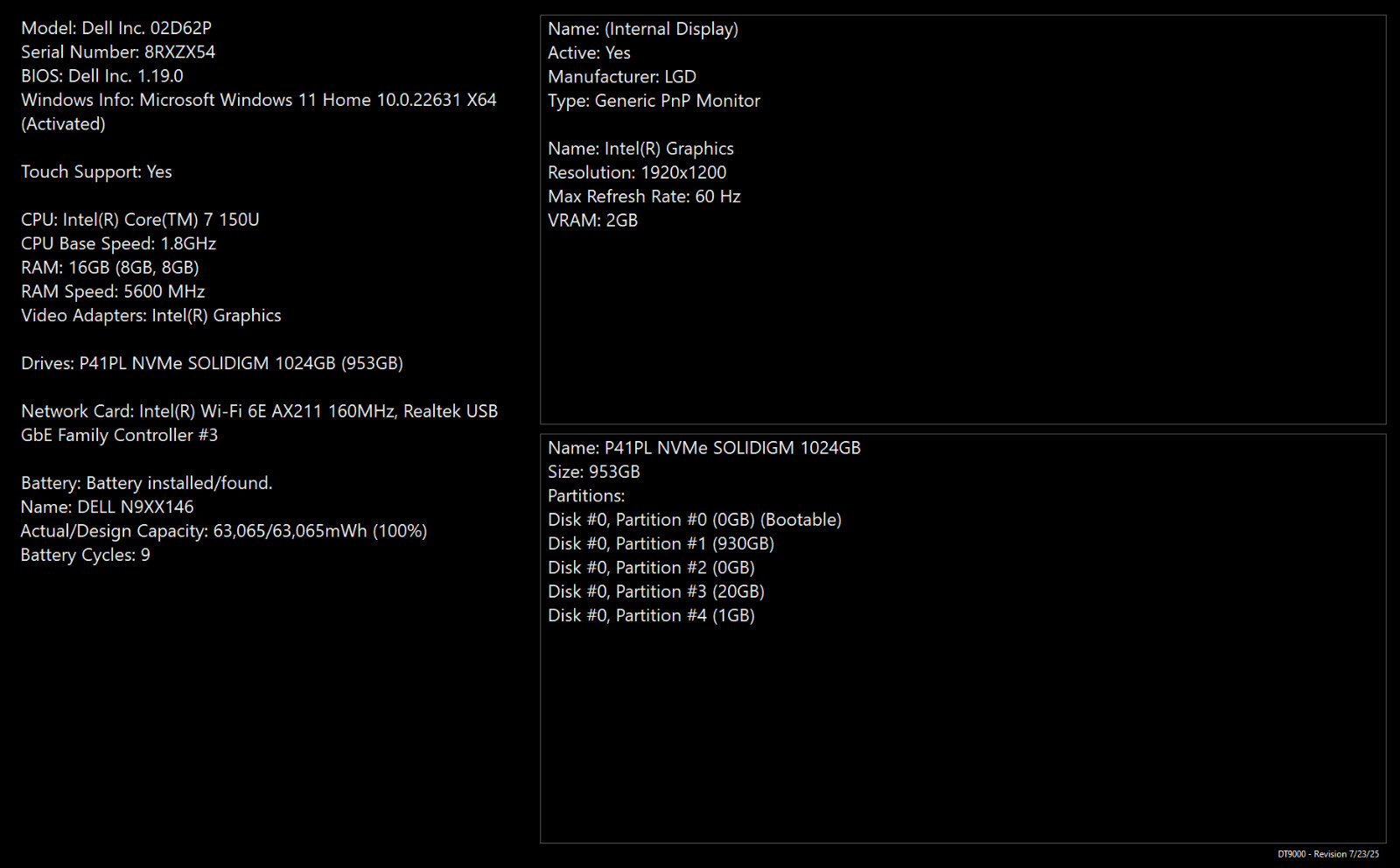The height and width of the screenshot is (868, 1400).
Task: Select Disk #0, Partition #2 (0GB)
Action: 651,568
